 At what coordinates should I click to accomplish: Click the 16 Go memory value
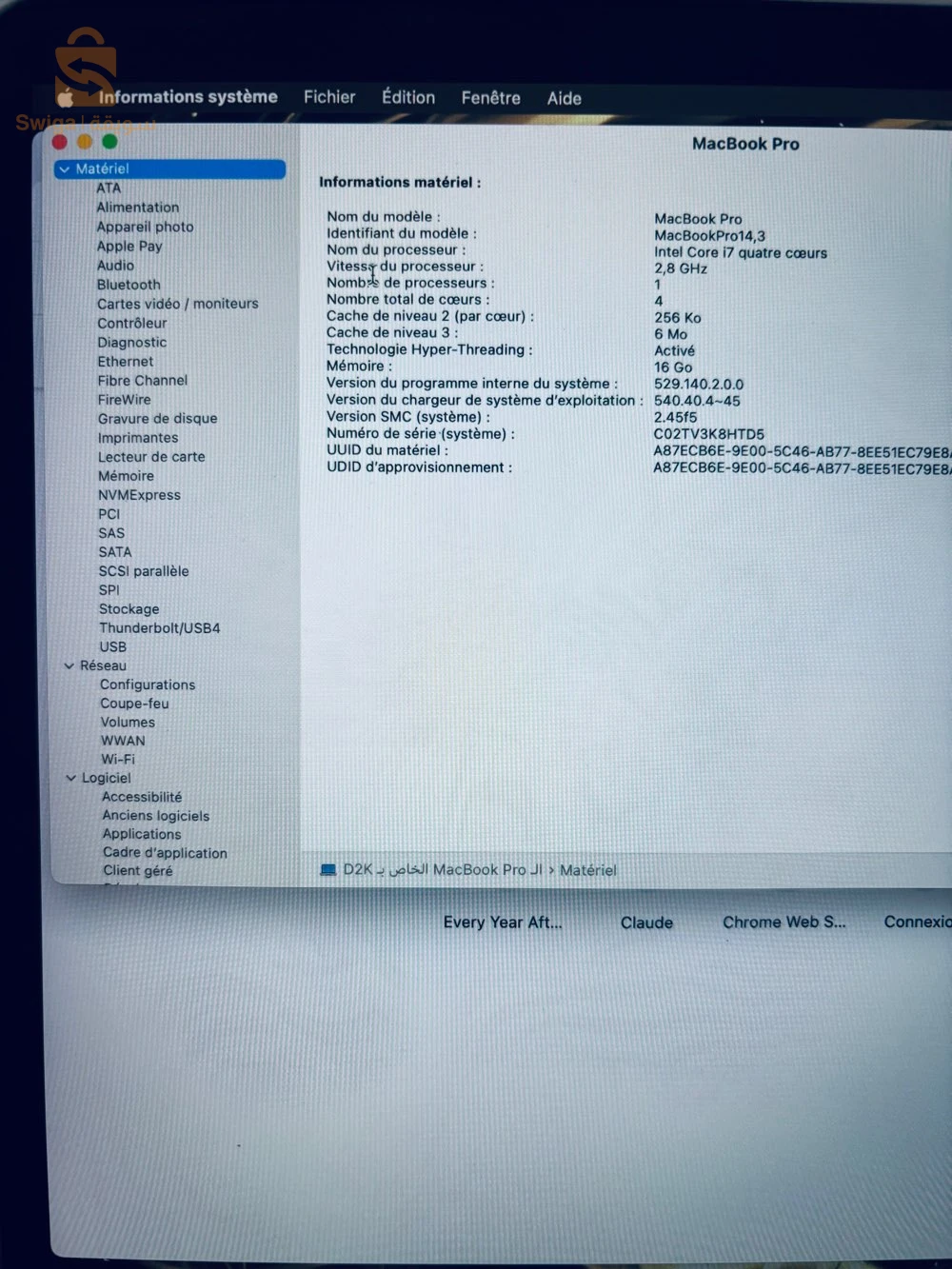(673, 367)
